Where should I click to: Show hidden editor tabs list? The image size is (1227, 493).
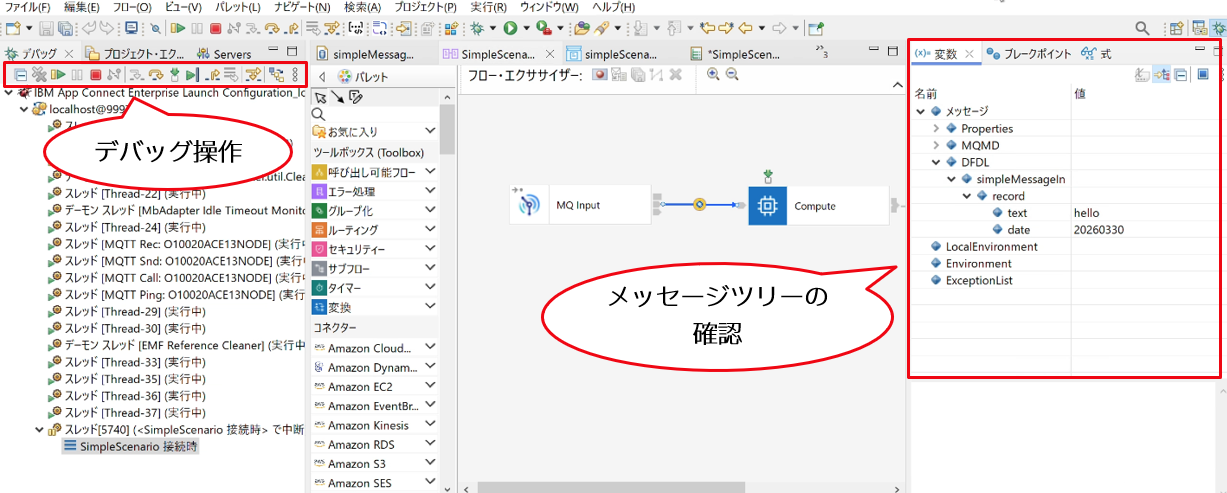[823, 52]
